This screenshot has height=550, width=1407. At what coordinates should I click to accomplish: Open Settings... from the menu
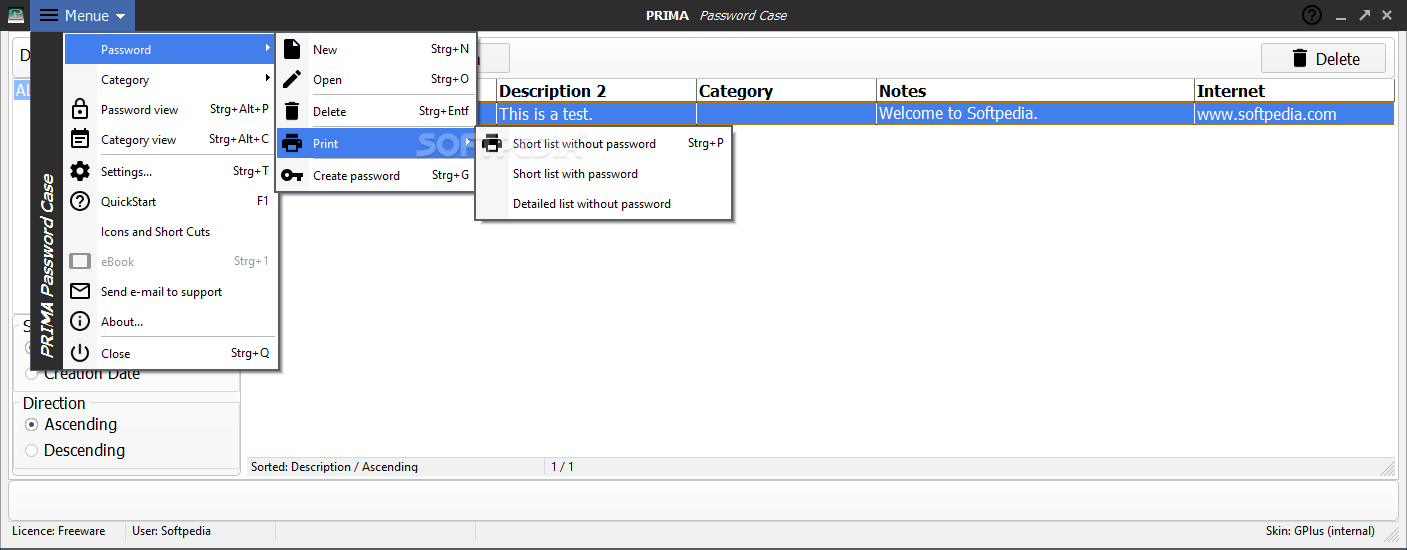coord(170,171)
